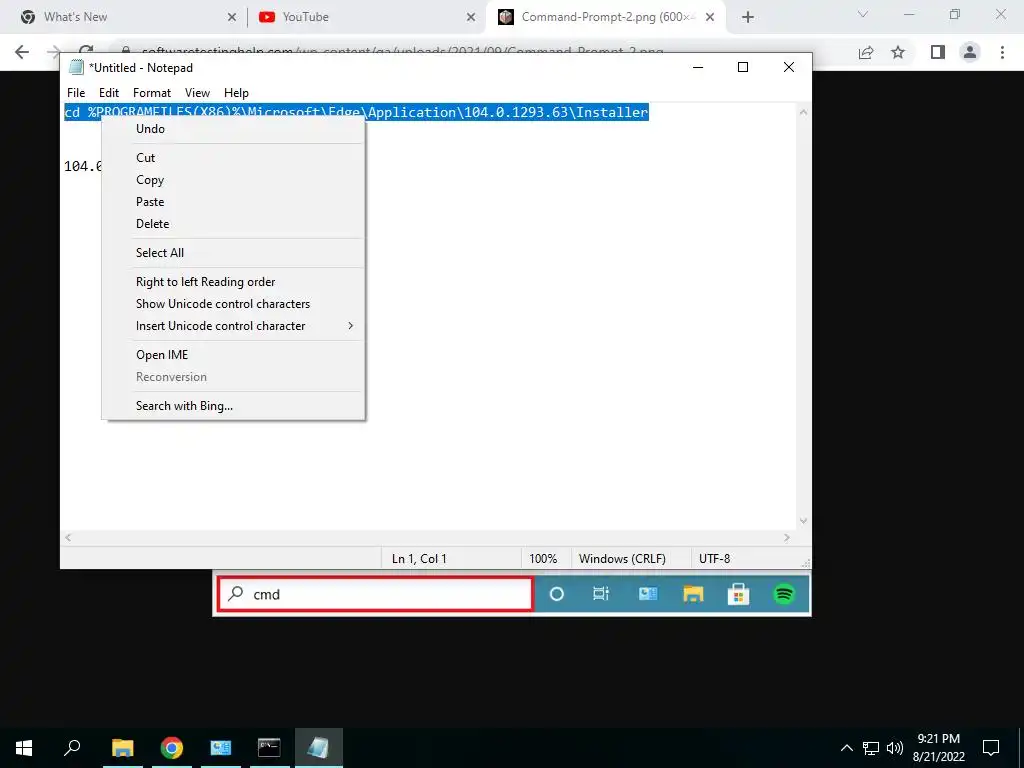Choose Select All from the context menu

234,253
